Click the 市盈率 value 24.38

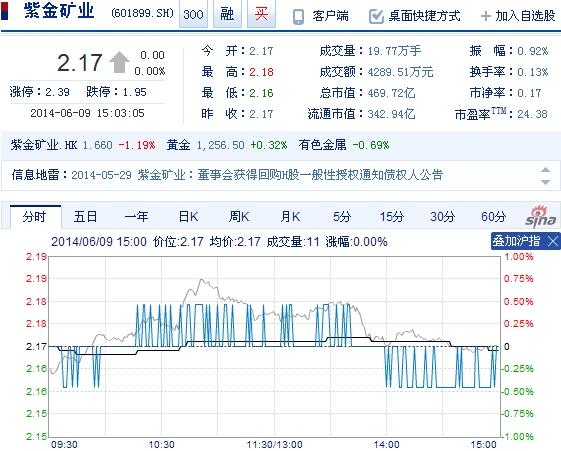coord(532,114)
